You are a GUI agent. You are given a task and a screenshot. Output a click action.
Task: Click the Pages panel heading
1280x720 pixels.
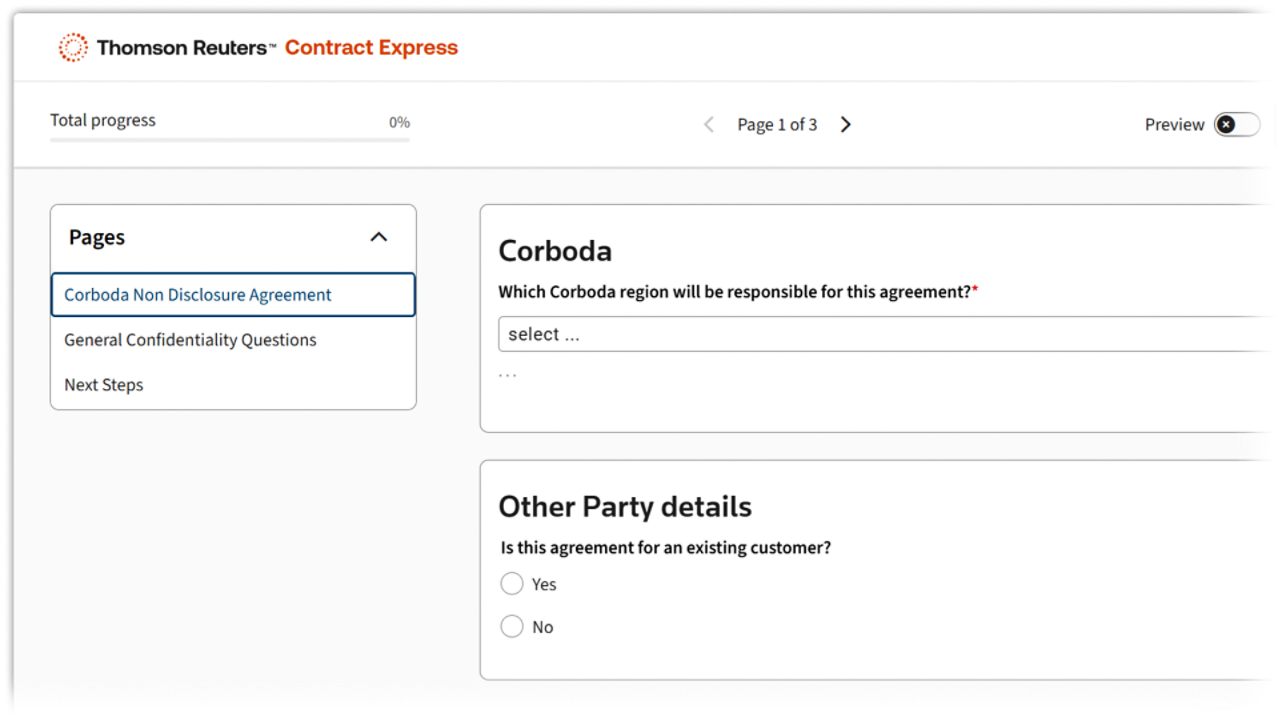point(97,237)
